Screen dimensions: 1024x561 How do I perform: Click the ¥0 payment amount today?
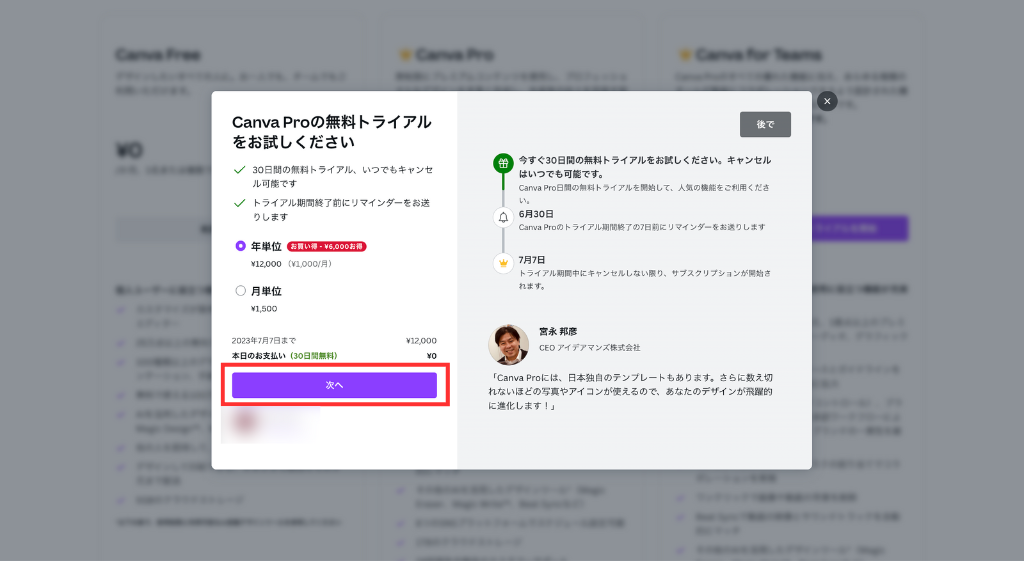432,356
